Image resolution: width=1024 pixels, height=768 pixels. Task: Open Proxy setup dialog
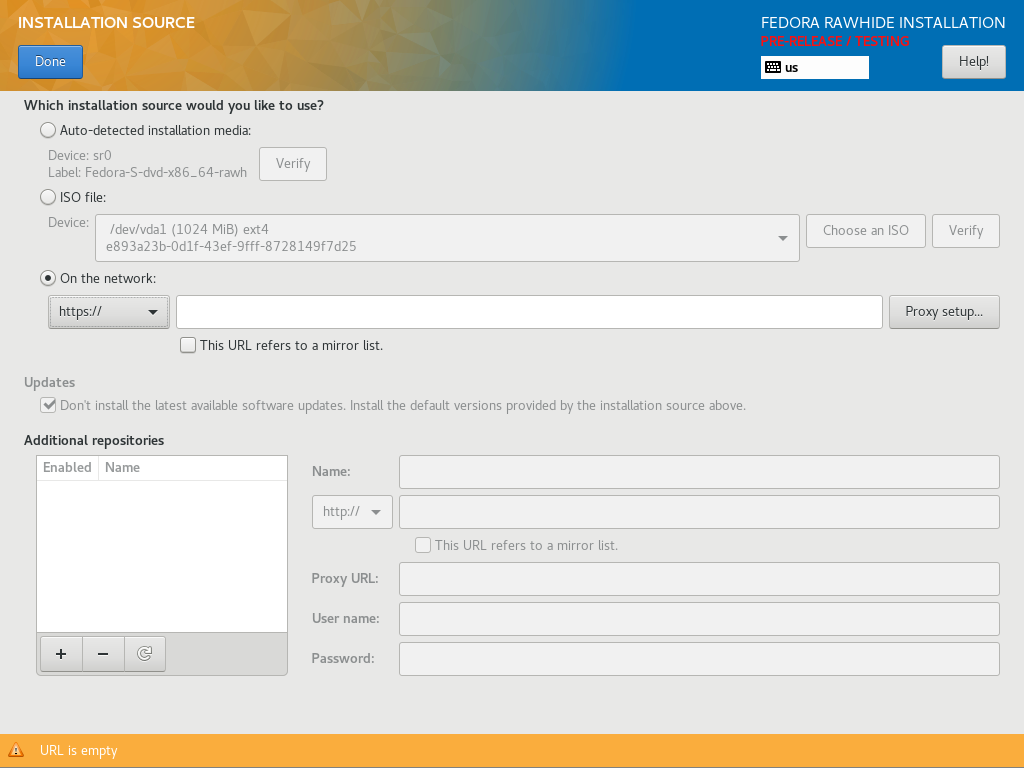(944, 312)
